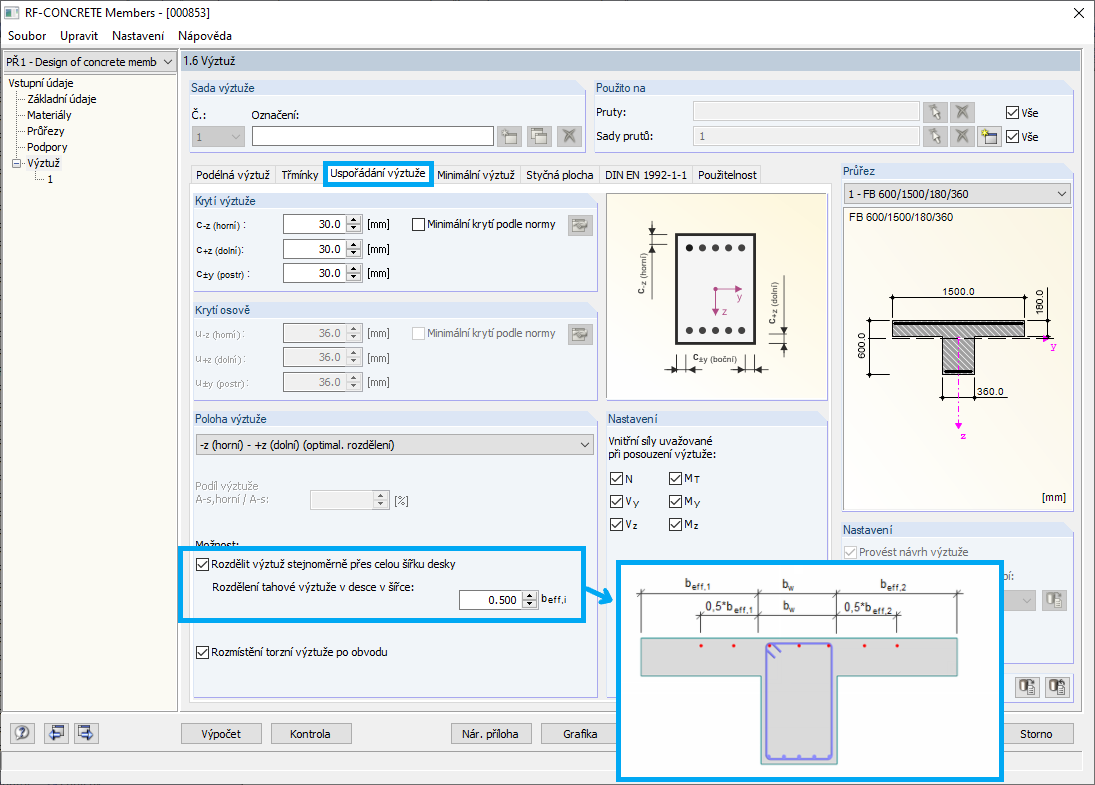The height and width of the screenshot is (785, 1095).
Task: Click the Kontrola button
Action: [311, 733]
